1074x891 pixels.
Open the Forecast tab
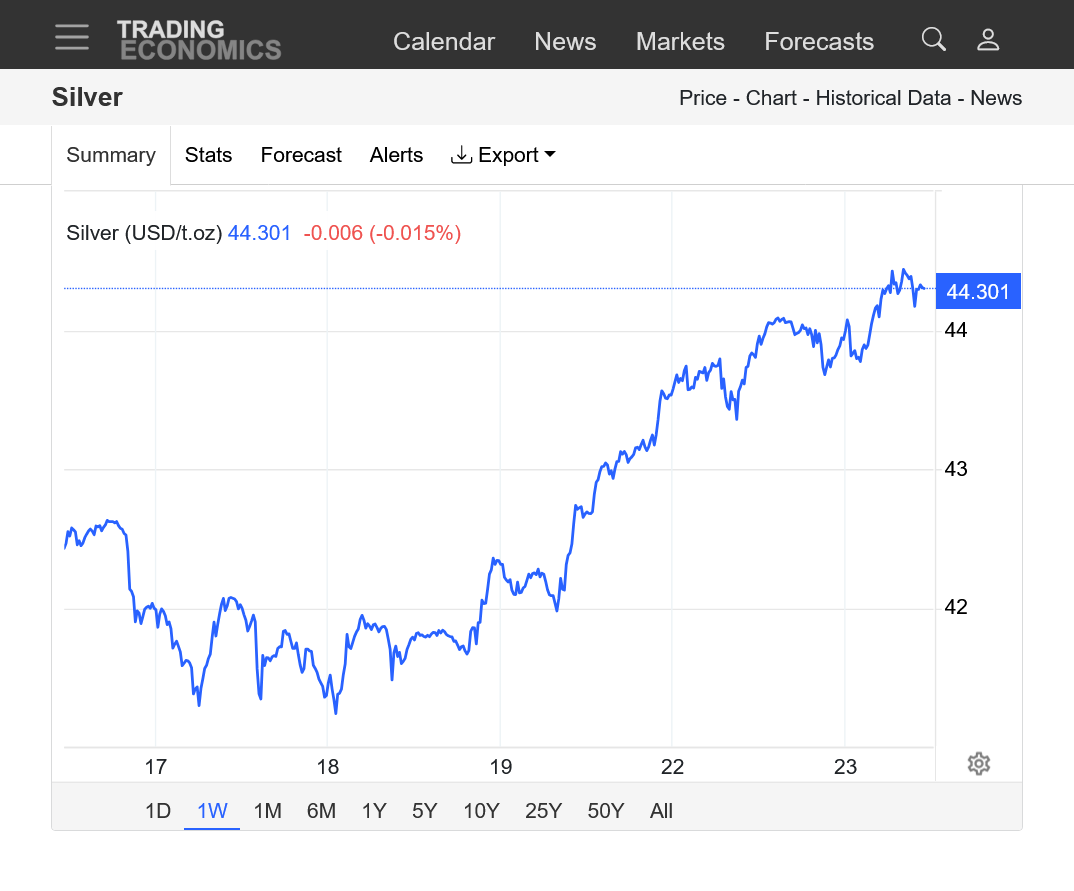coord(301,155)
